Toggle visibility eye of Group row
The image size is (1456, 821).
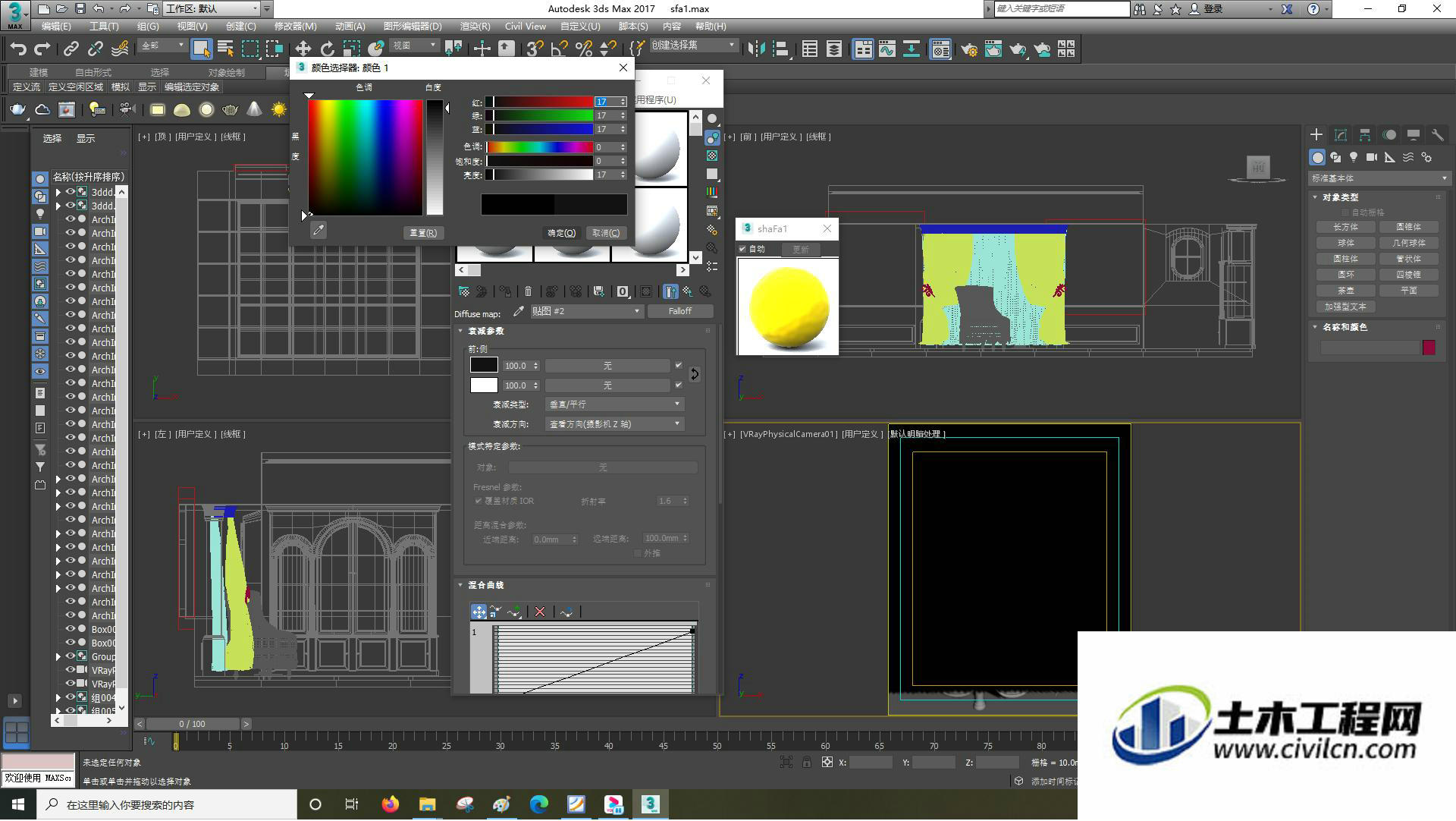(x=71, y=656)
